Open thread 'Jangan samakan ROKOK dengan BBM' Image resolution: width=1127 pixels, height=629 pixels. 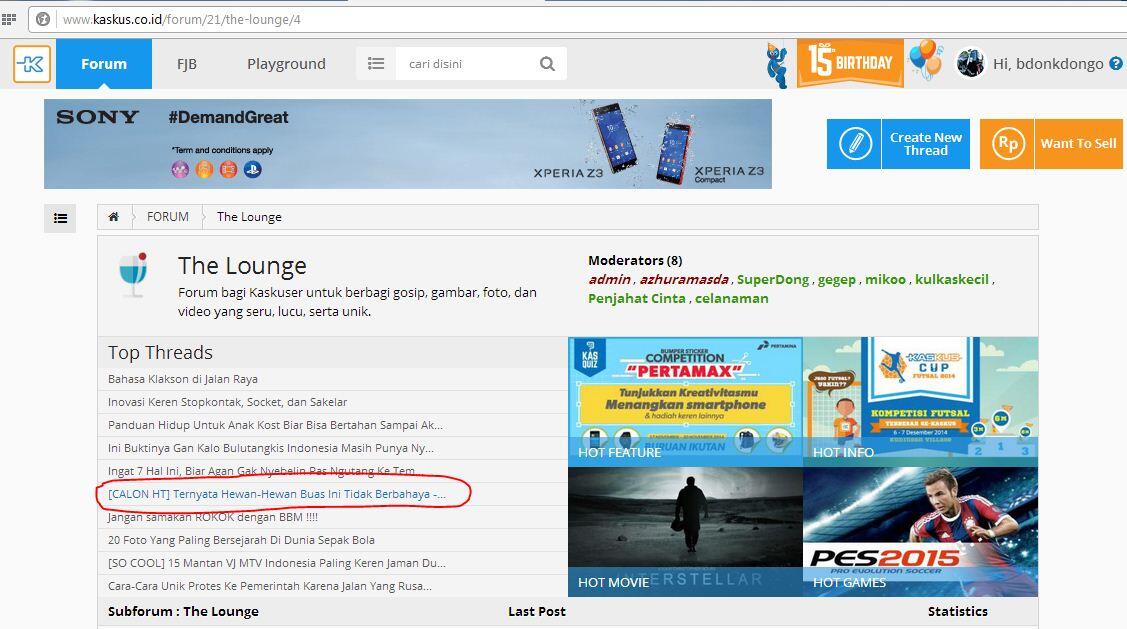pos(213,517)
